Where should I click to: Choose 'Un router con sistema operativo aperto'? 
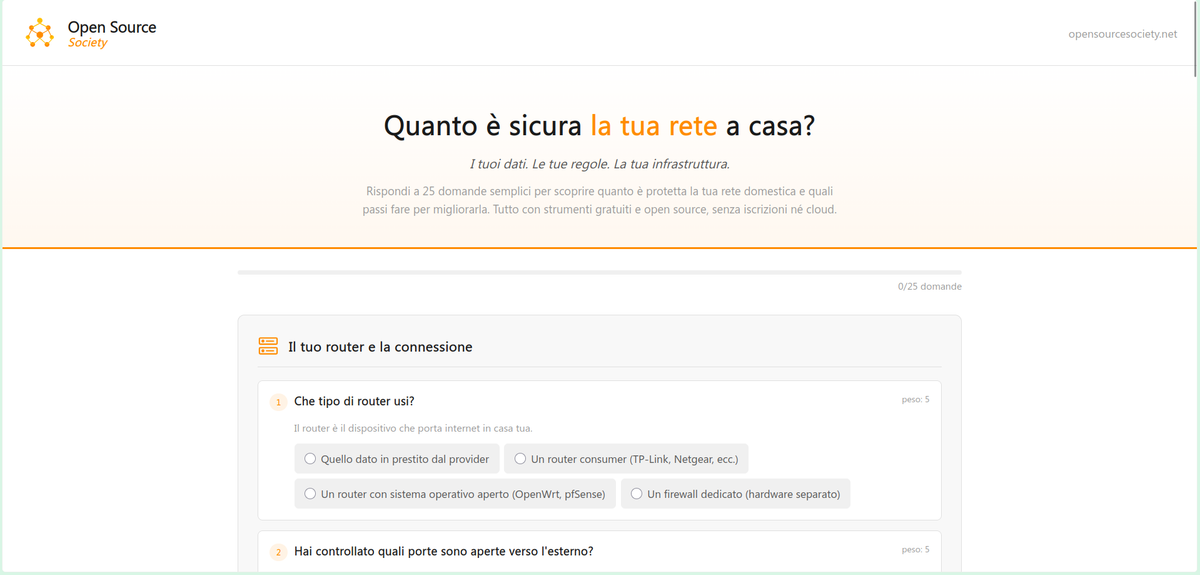click(455, 494)
